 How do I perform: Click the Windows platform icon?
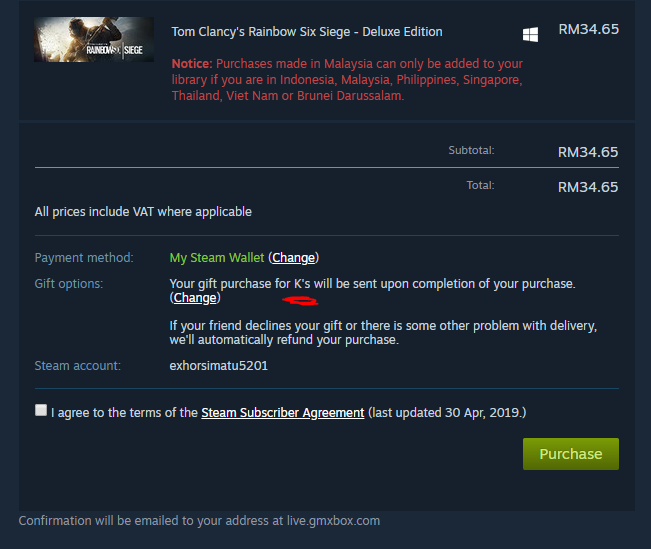530,34
